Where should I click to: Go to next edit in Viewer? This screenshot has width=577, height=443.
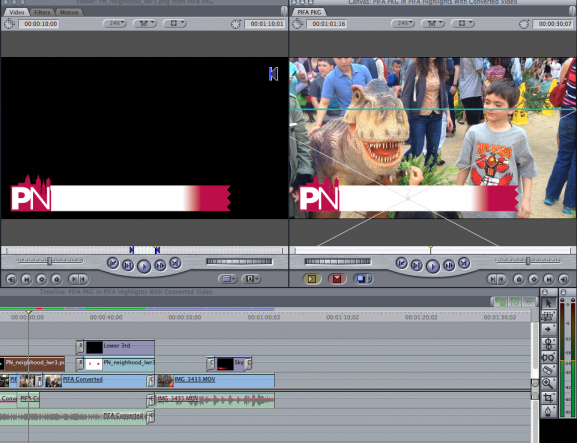pos(176,263)
